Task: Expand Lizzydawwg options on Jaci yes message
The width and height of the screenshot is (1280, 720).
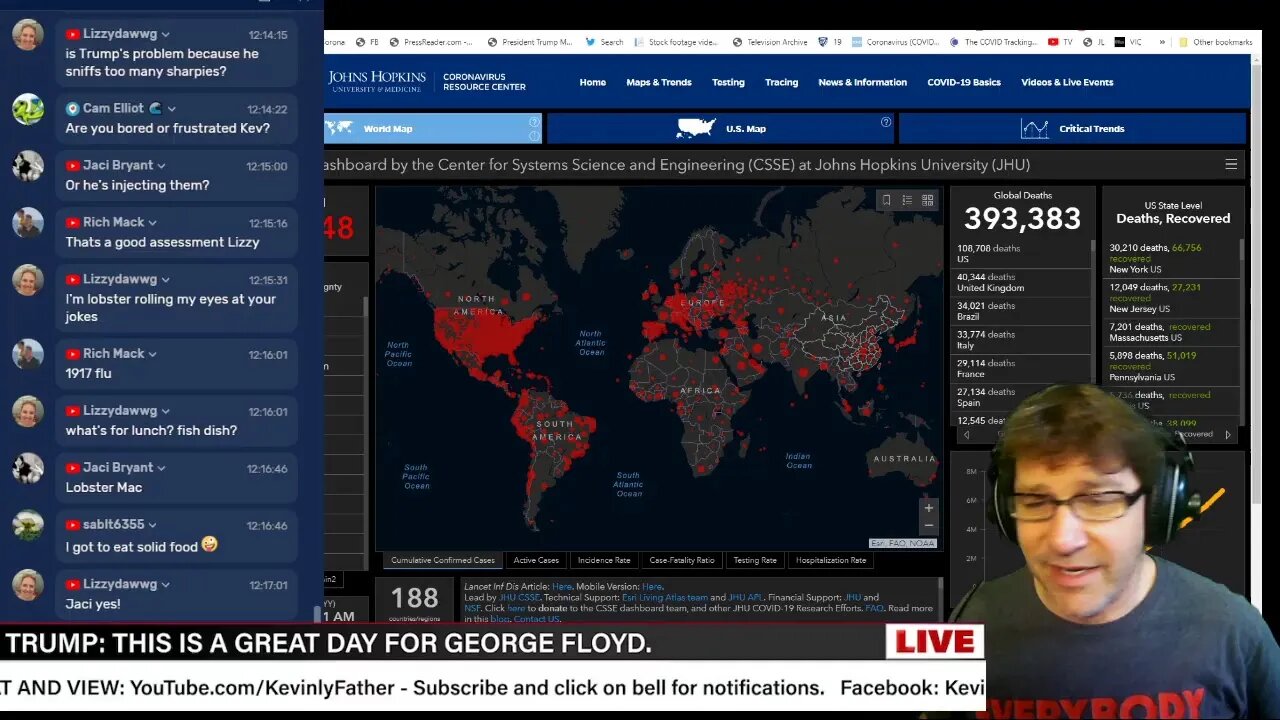Action: coord(165,584)
